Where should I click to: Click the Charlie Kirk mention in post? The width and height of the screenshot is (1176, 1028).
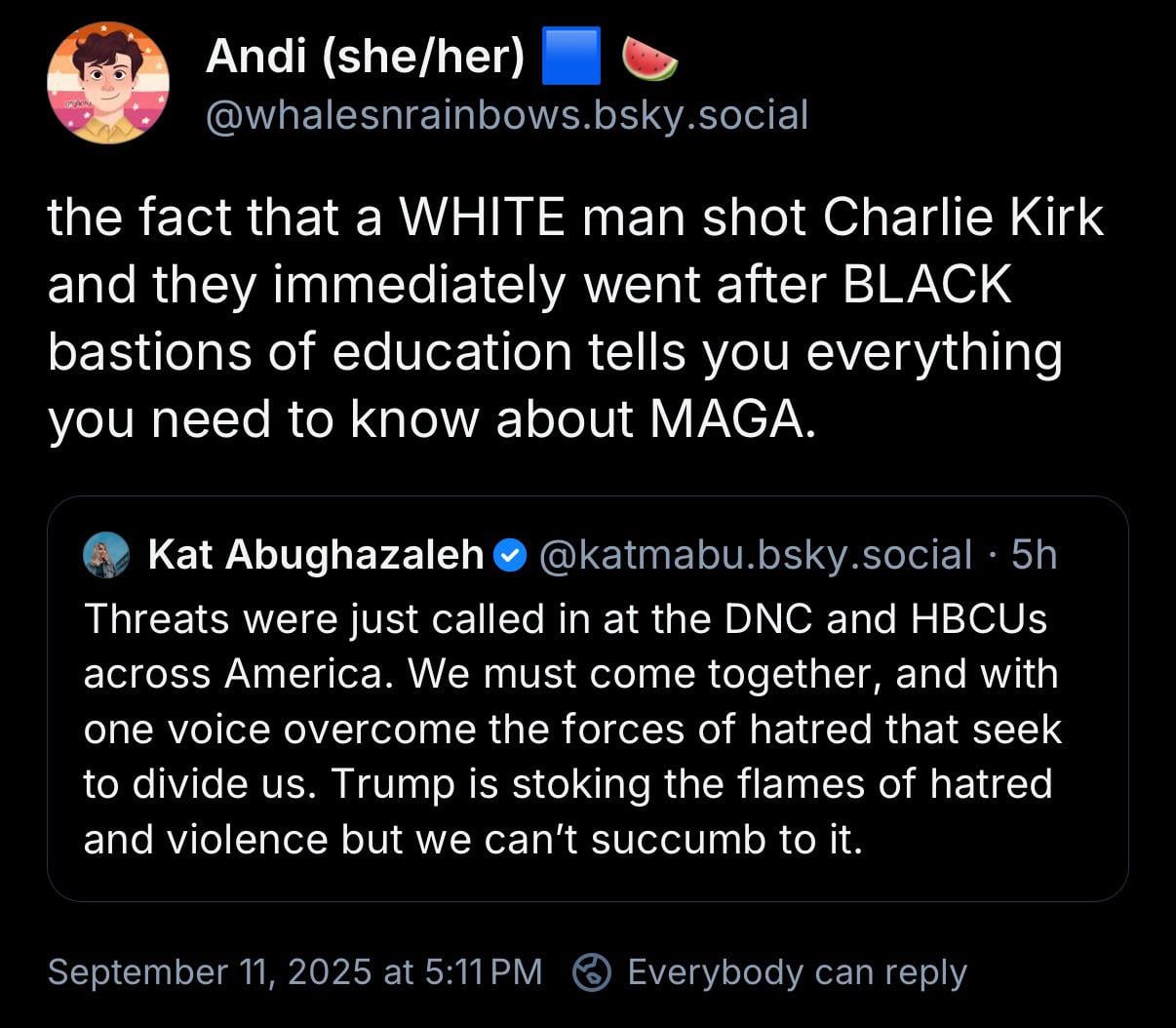(x=963, y=217)
